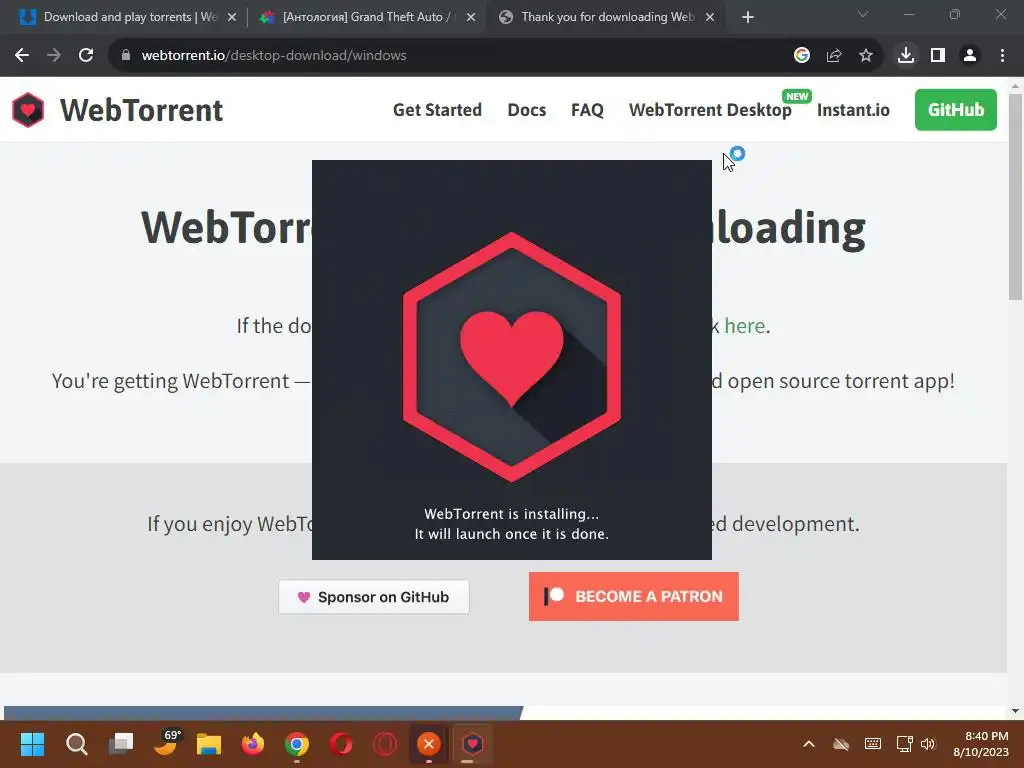Launch Firefox from the taskbar

point(253,744)
